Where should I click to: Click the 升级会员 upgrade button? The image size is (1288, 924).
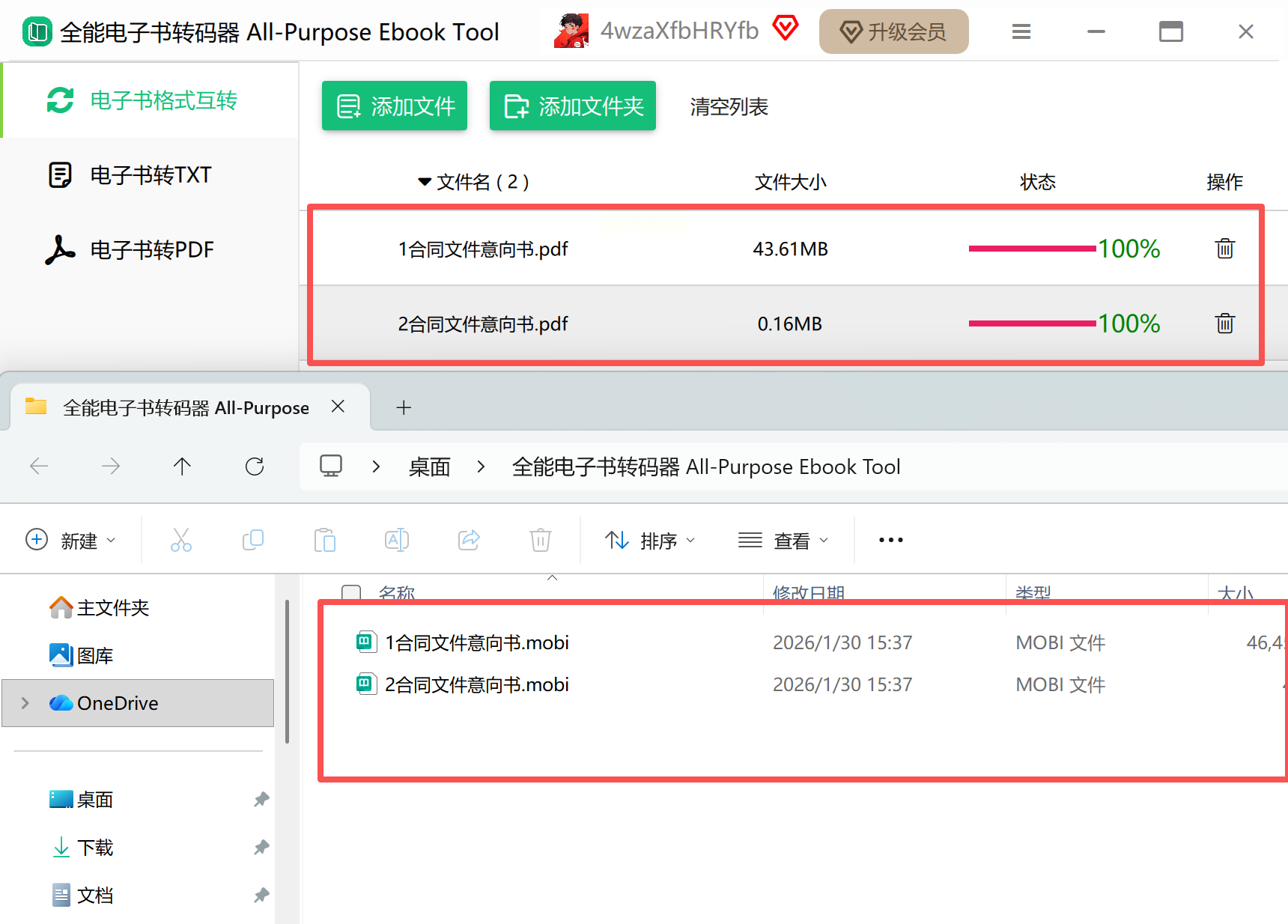893,31
